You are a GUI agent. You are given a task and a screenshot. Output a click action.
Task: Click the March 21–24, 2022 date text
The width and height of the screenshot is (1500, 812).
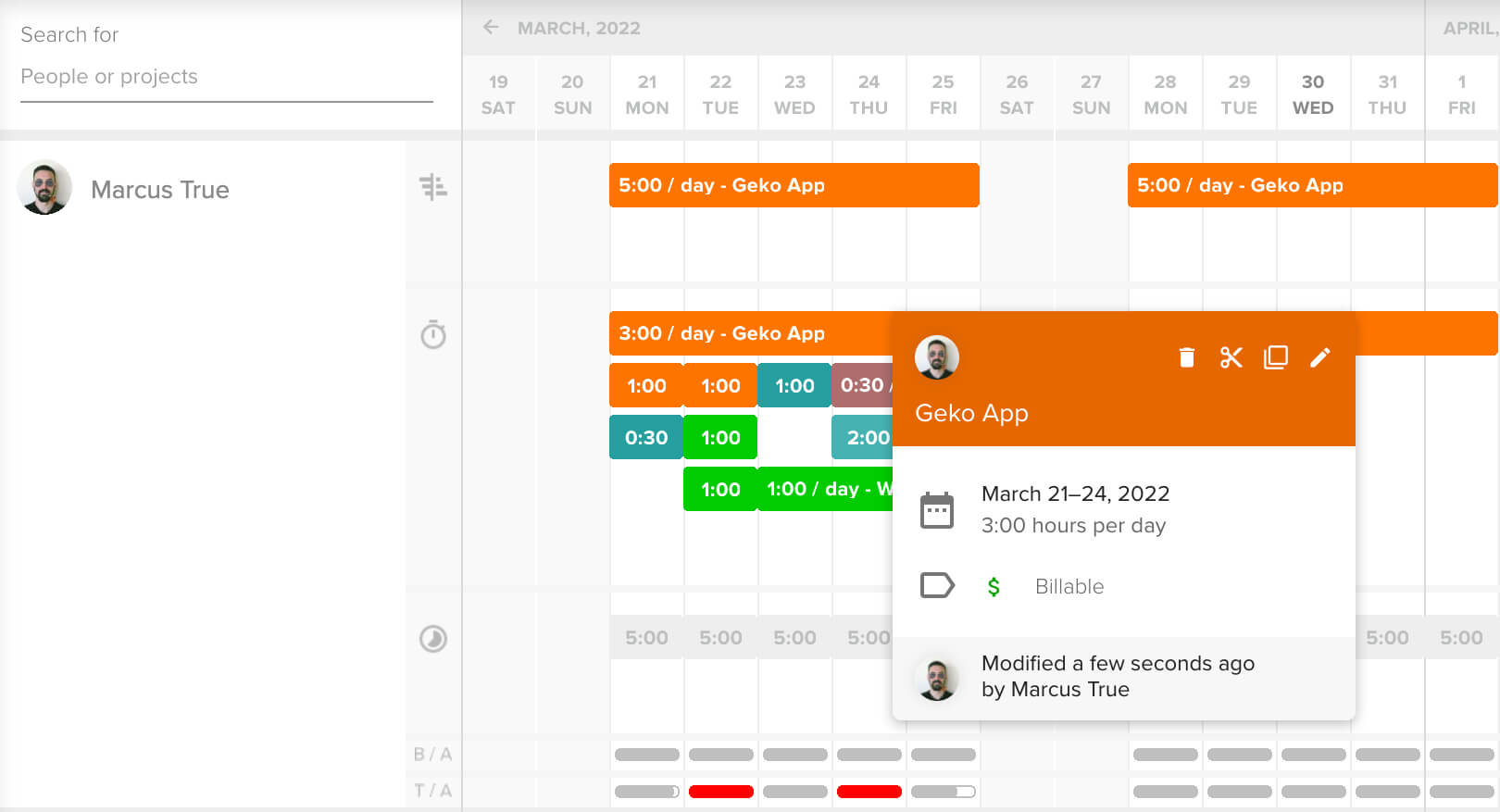tap(1075, 493)
